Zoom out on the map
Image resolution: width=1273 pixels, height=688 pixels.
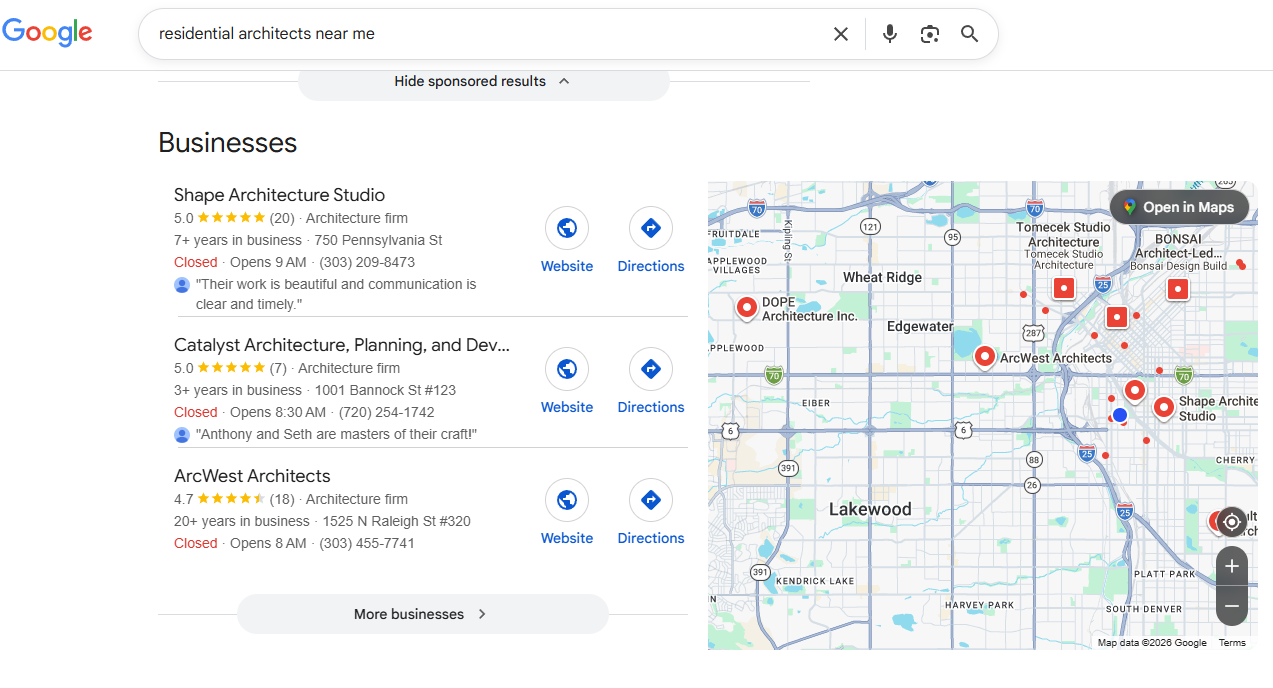point(1231,606)
